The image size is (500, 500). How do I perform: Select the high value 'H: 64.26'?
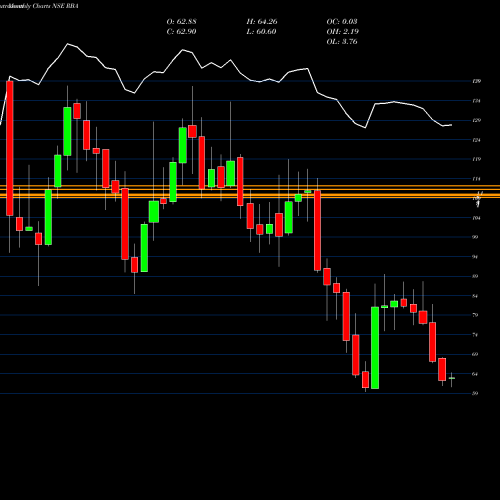[262, 22]
